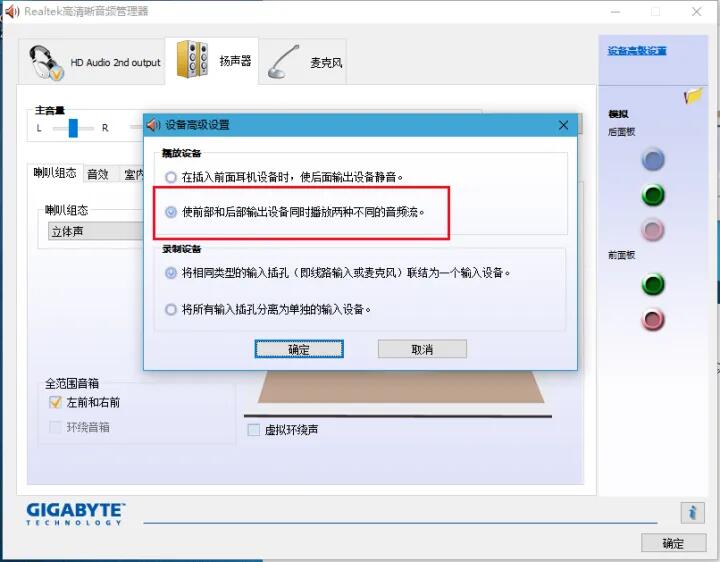Click the green front panel jack

pyautogui.click(x=653, y=285)
